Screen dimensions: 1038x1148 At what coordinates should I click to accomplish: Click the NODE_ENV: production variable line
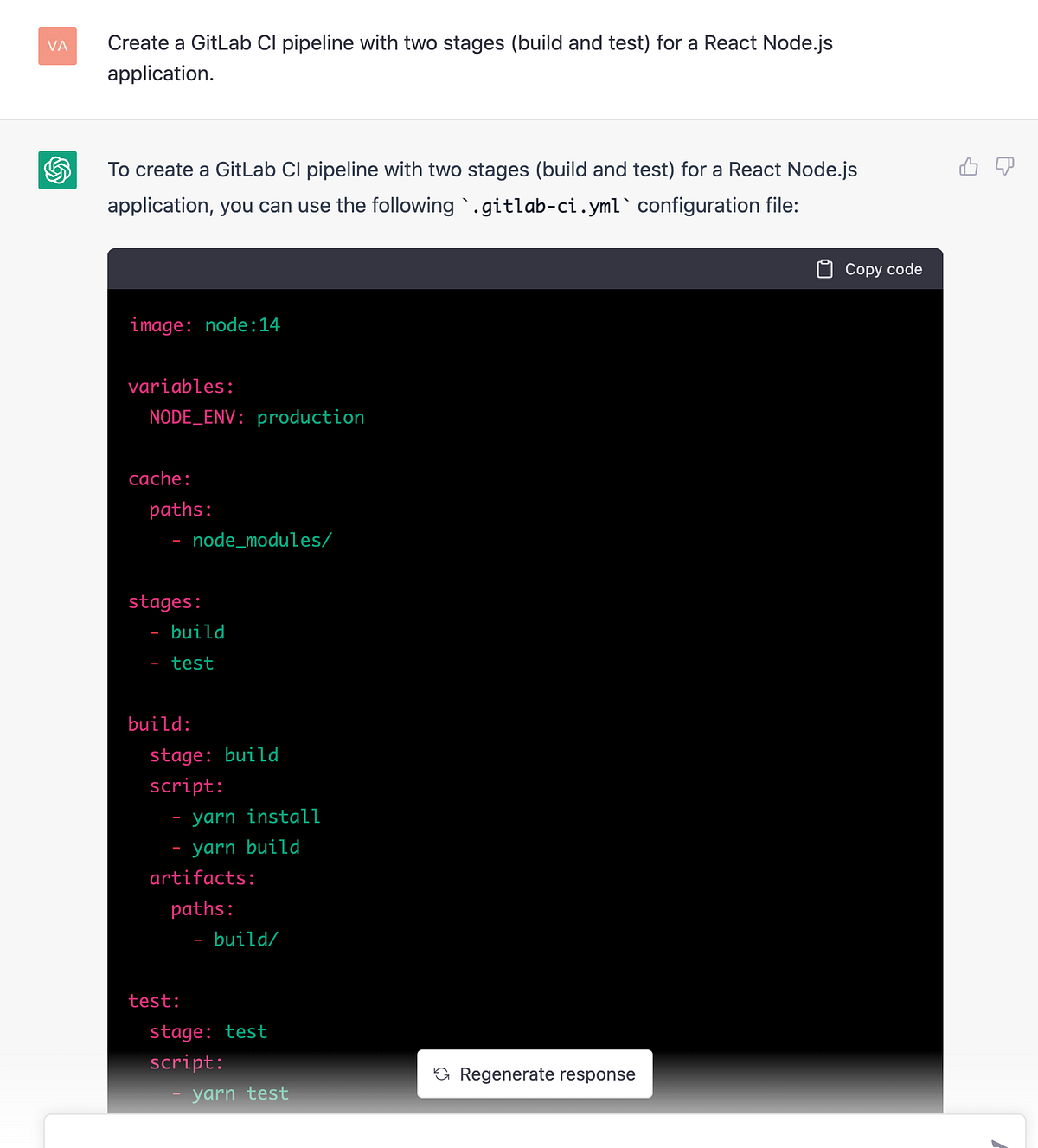(x=256, y=417)
